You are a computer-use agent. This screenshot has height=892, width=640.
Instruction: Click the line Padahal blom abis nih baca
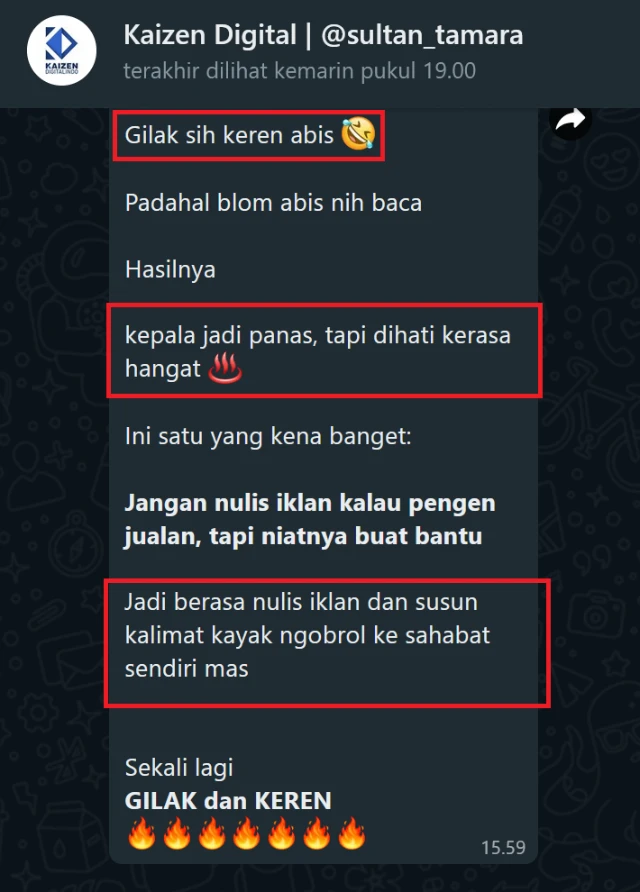pos(274,203)
